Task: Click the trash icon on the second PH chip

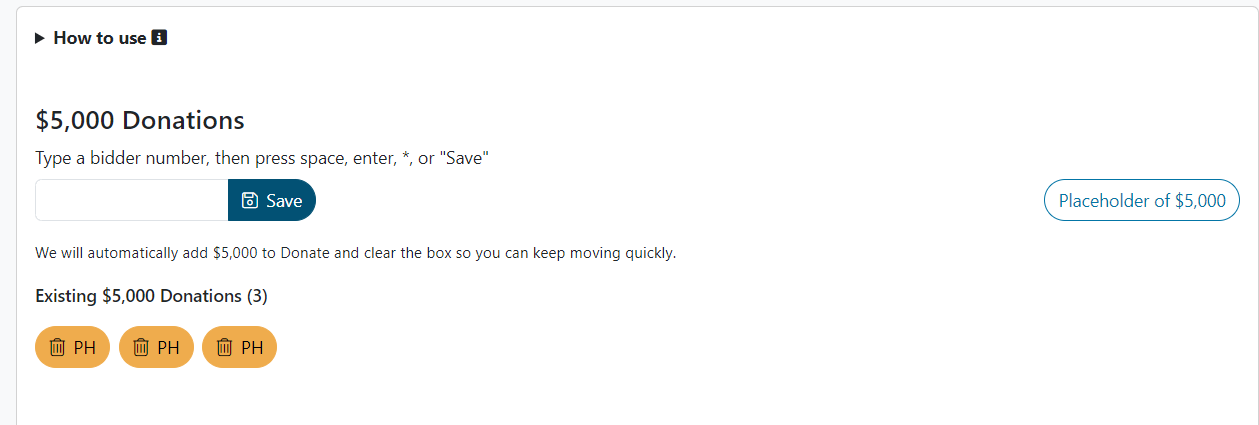Action: click(x=141, y=347)
